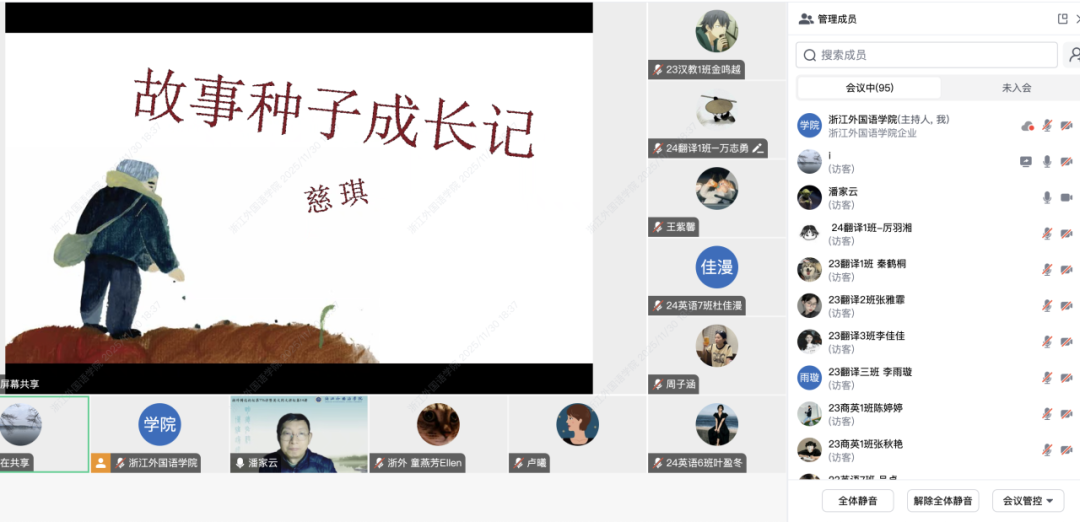The height and width of the screenshot is (522, 1080).
Task: Click avatar of 23翻译2班张雅霏 in list
Action: pos(809,306)
